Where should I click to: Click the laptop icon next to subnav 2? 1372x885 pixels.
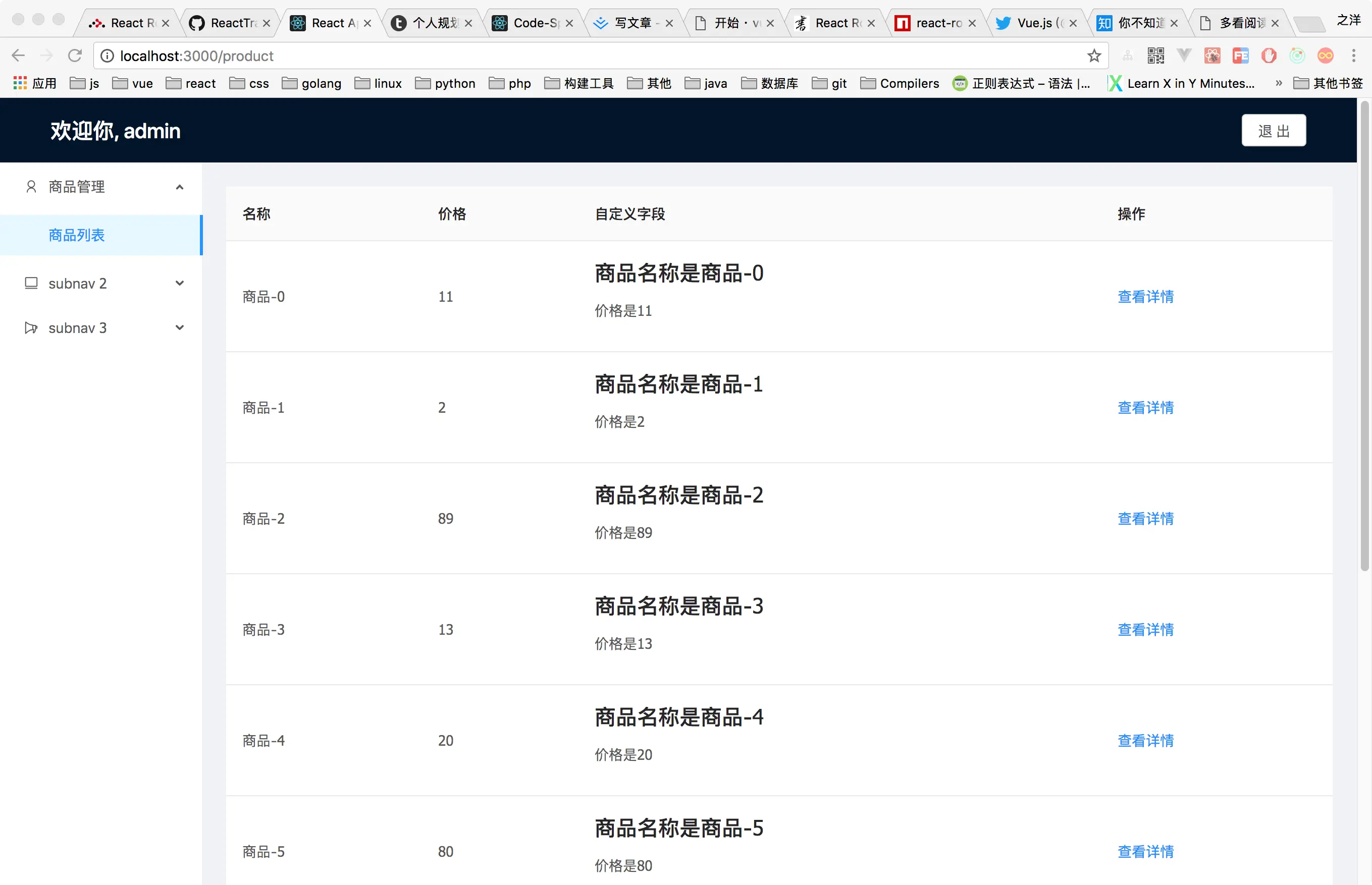(31, 284)
